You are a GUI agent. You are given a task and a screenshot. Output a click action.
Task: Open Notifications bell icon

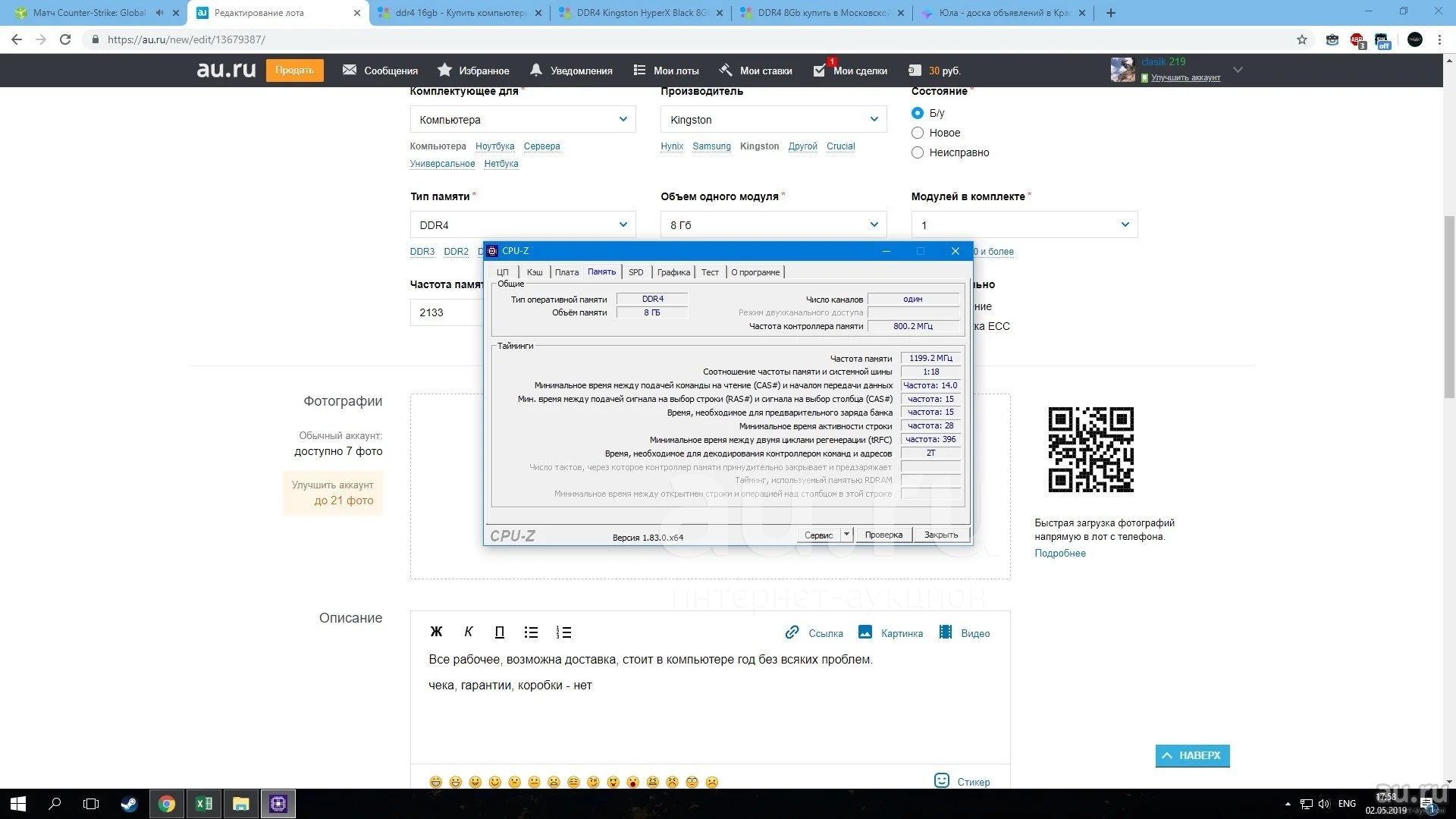[x=536, y=70]
